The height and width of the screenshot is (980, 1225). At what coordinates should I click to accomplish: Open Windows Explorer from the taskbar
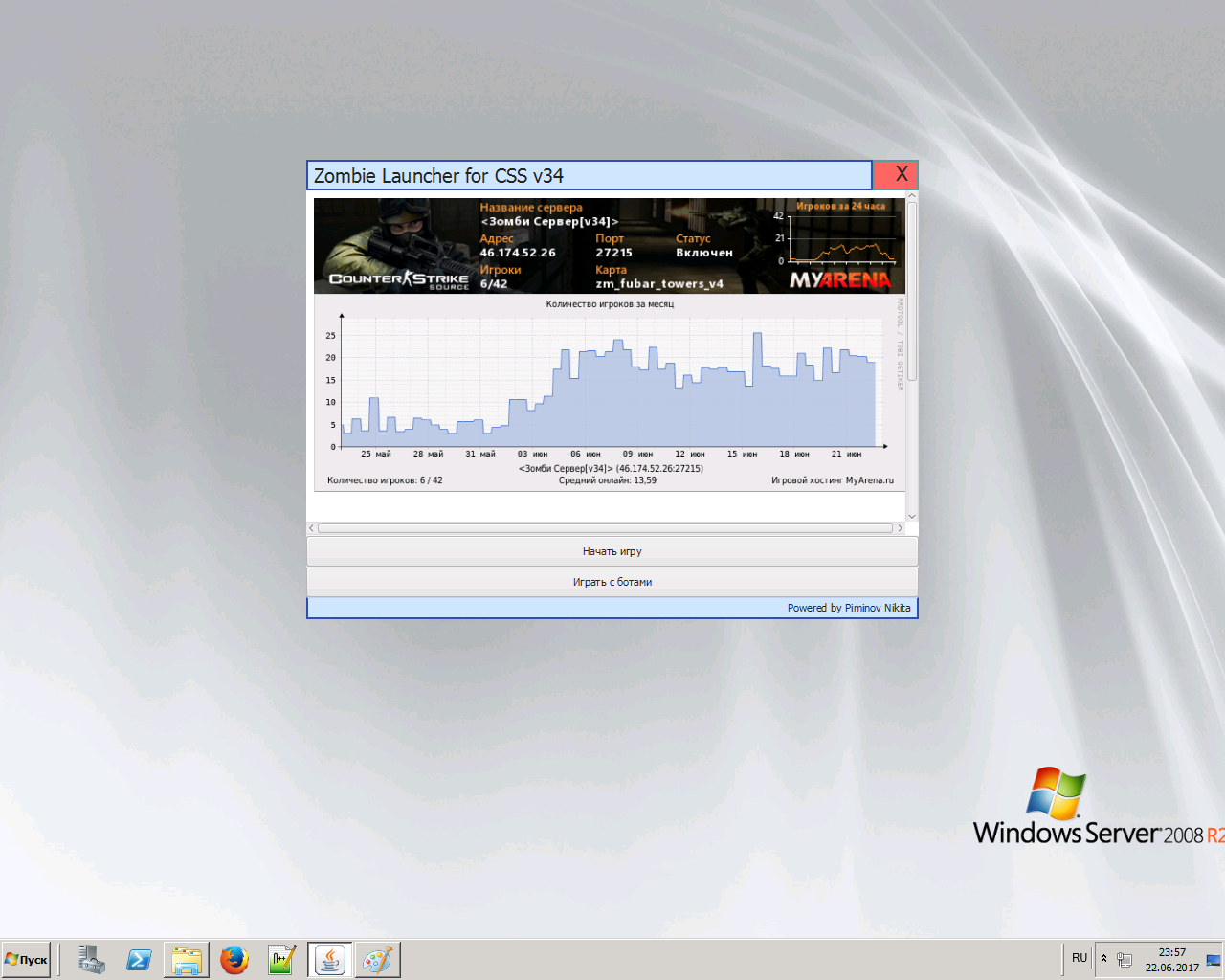pyautogui.click(x=187, y=959)
